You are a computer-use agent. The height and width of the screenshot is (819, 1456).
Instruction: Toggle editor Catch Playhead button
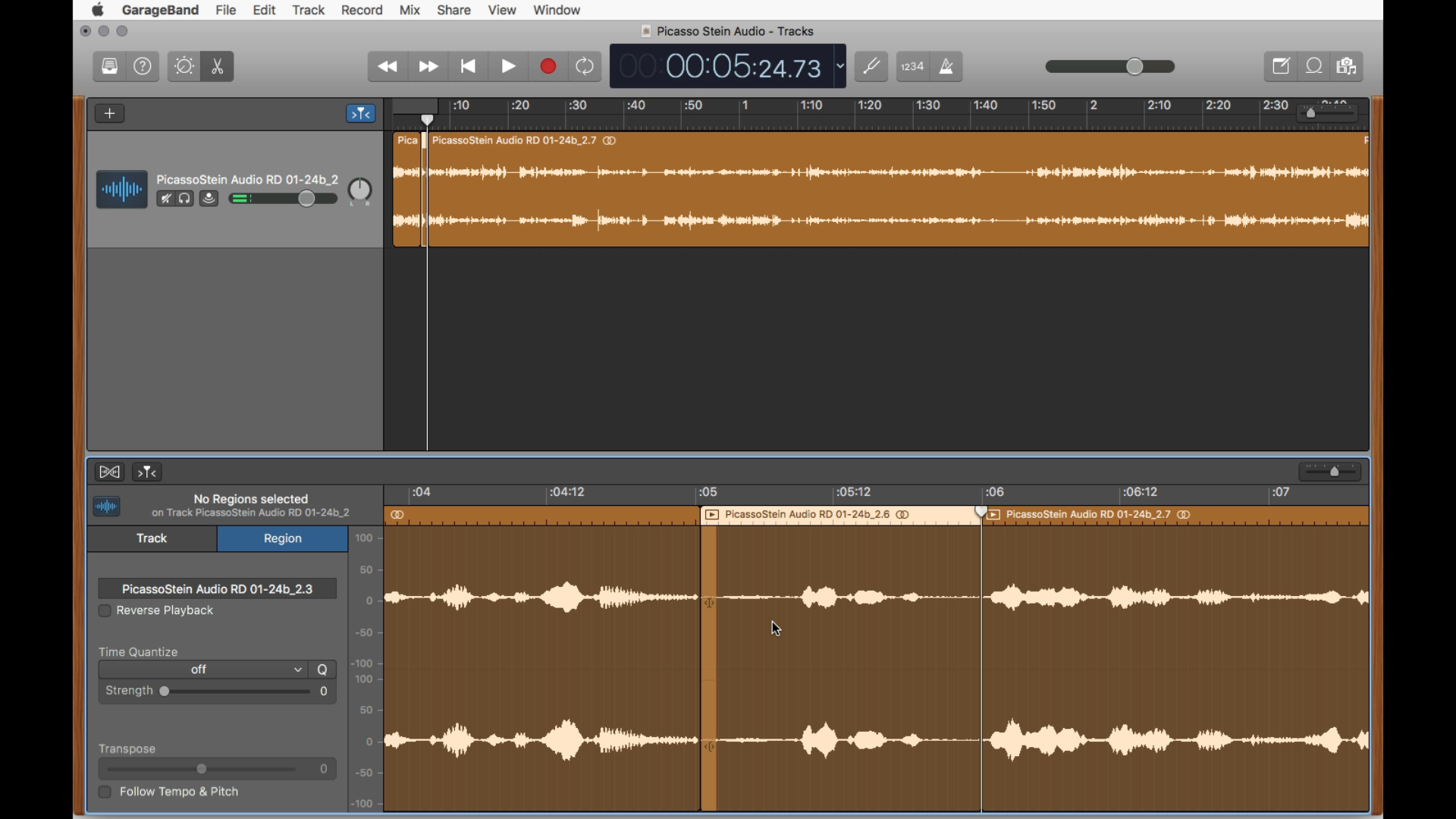click(x=147, y=472)
